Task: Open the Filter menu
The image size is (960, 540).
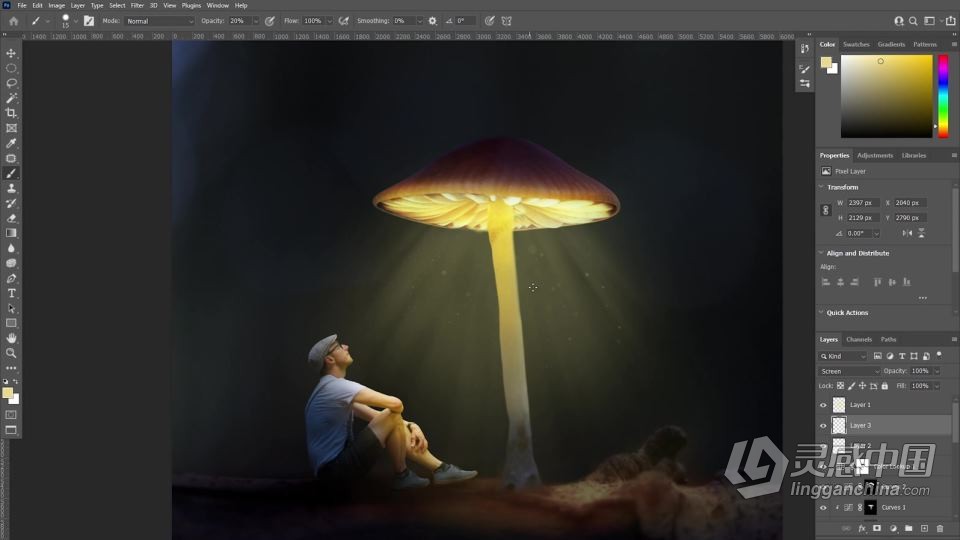Action: click(137, 6)
